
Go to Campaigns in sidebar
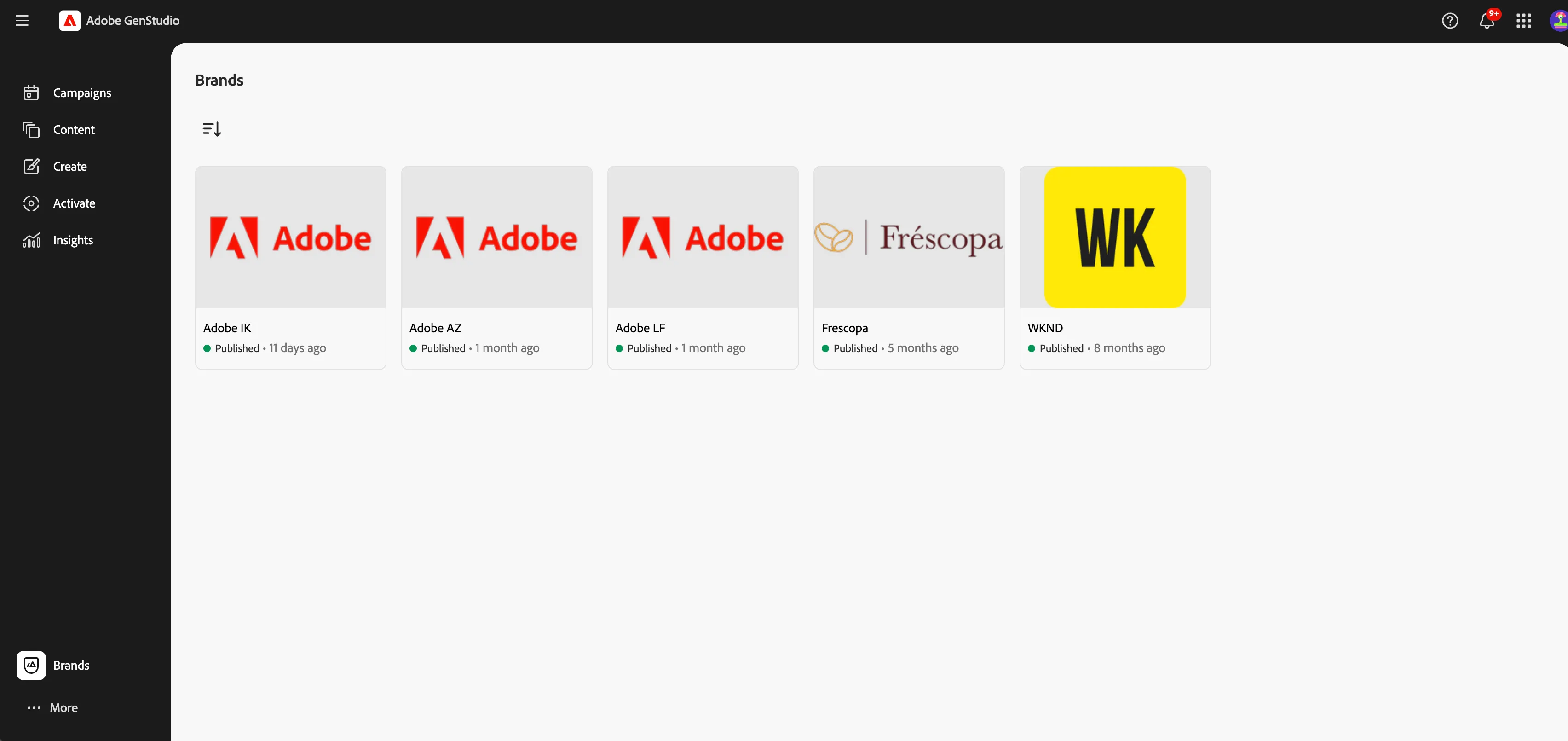tap(81, 93)
